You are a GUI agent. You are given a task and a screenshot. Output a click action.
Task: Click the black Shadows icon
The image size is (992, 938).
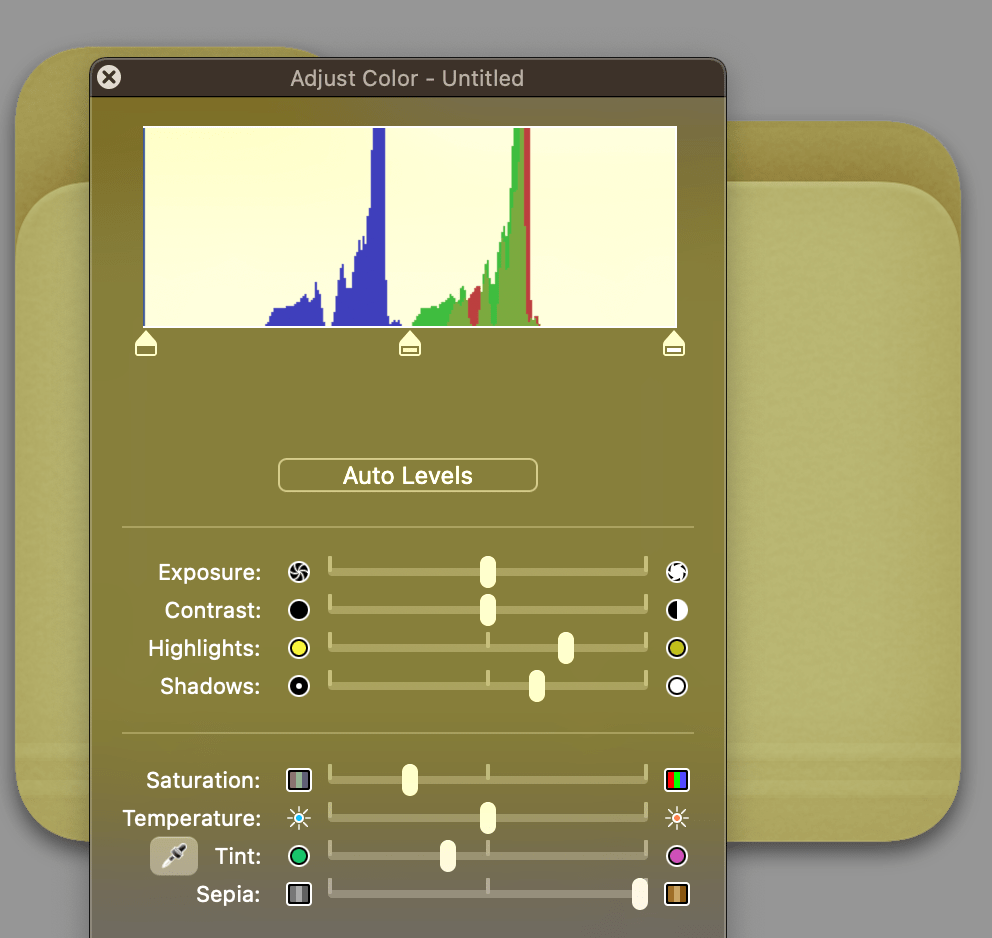[299, 686]
